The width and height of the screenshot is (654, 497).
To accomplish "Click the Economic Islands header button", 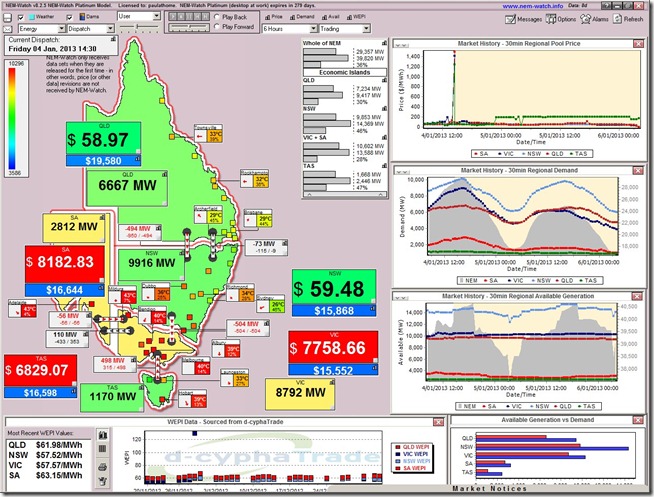I will (x=345, y=72).
